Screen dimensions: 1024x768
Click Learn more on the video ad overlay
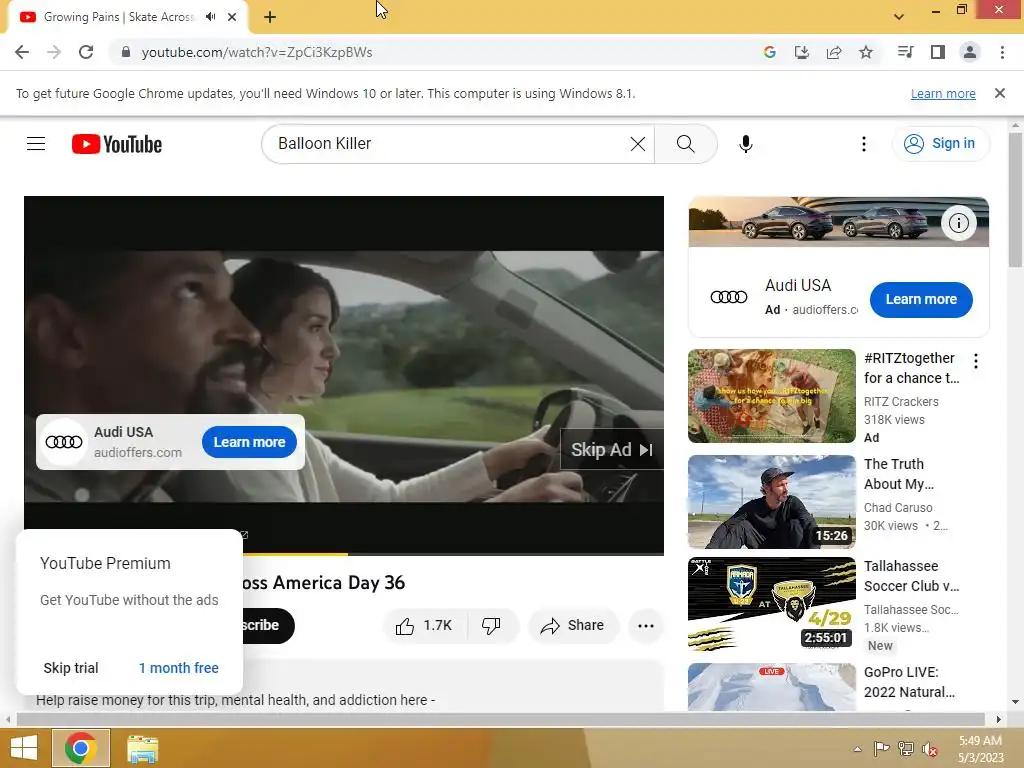249,442
